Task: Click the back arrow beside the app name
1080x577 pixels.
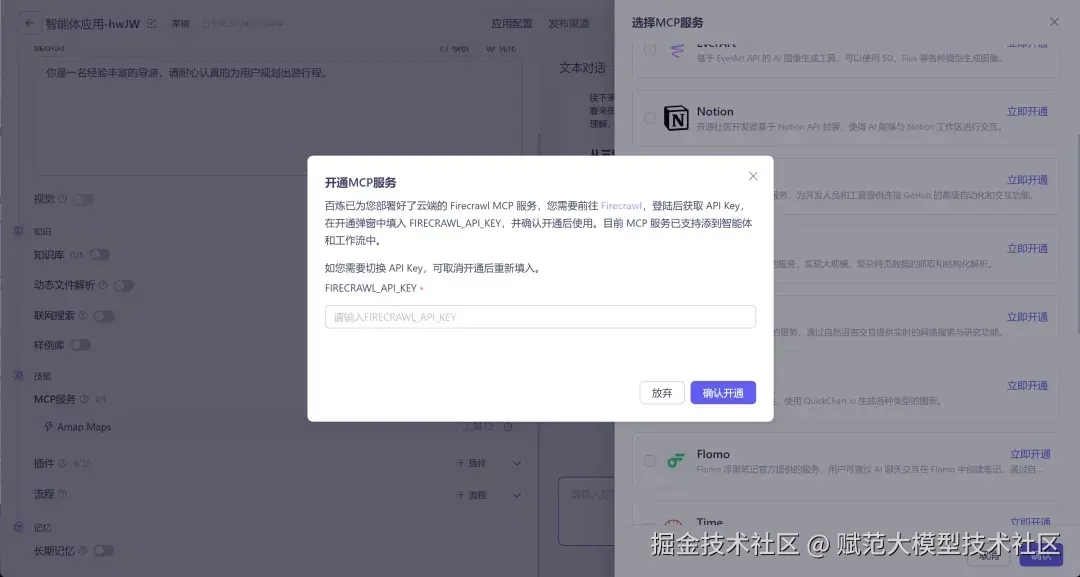Action: click(29, 22)
